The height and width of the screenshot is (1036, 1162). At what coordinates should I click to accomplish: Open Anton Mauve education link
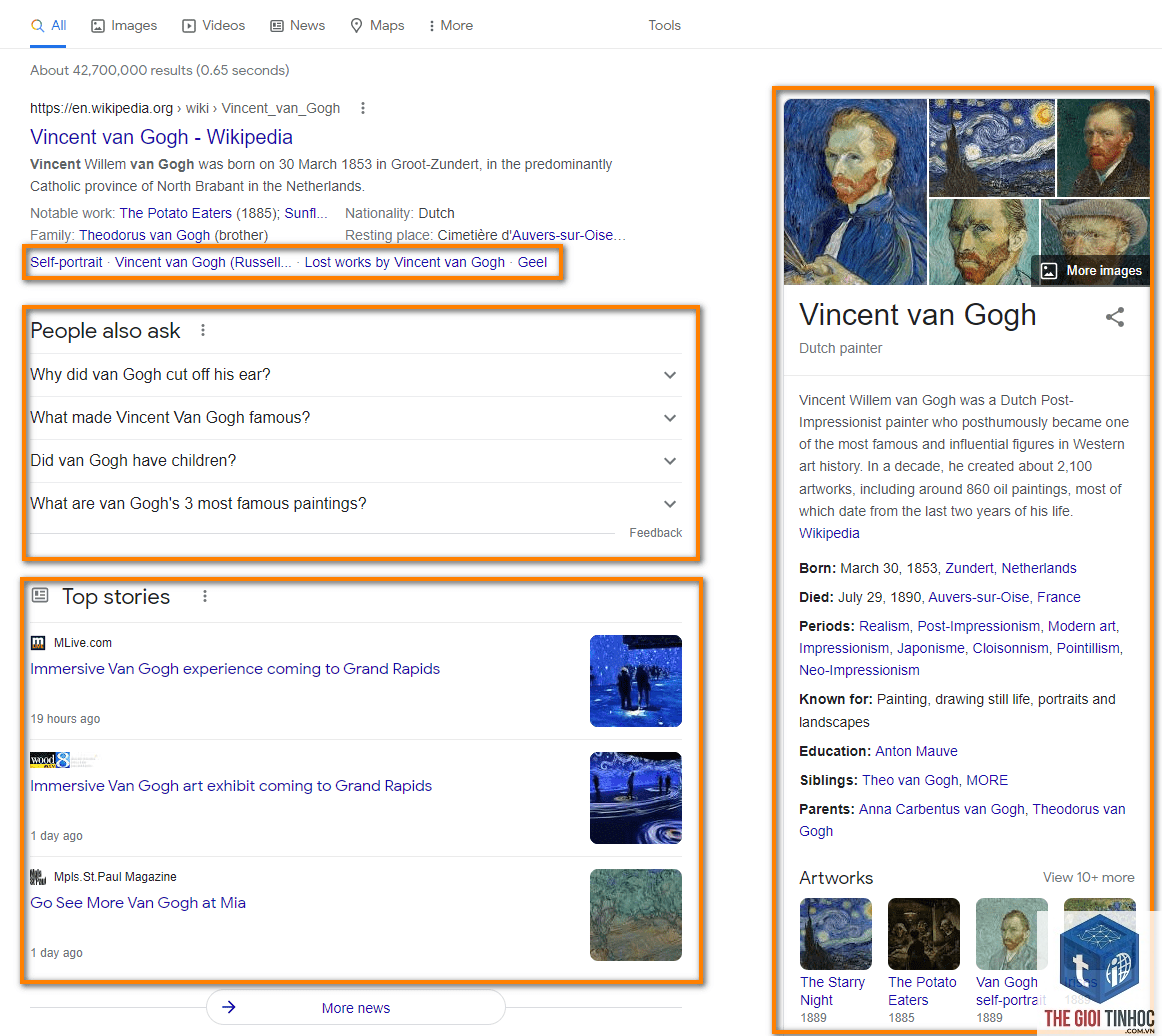coord(916,751)
